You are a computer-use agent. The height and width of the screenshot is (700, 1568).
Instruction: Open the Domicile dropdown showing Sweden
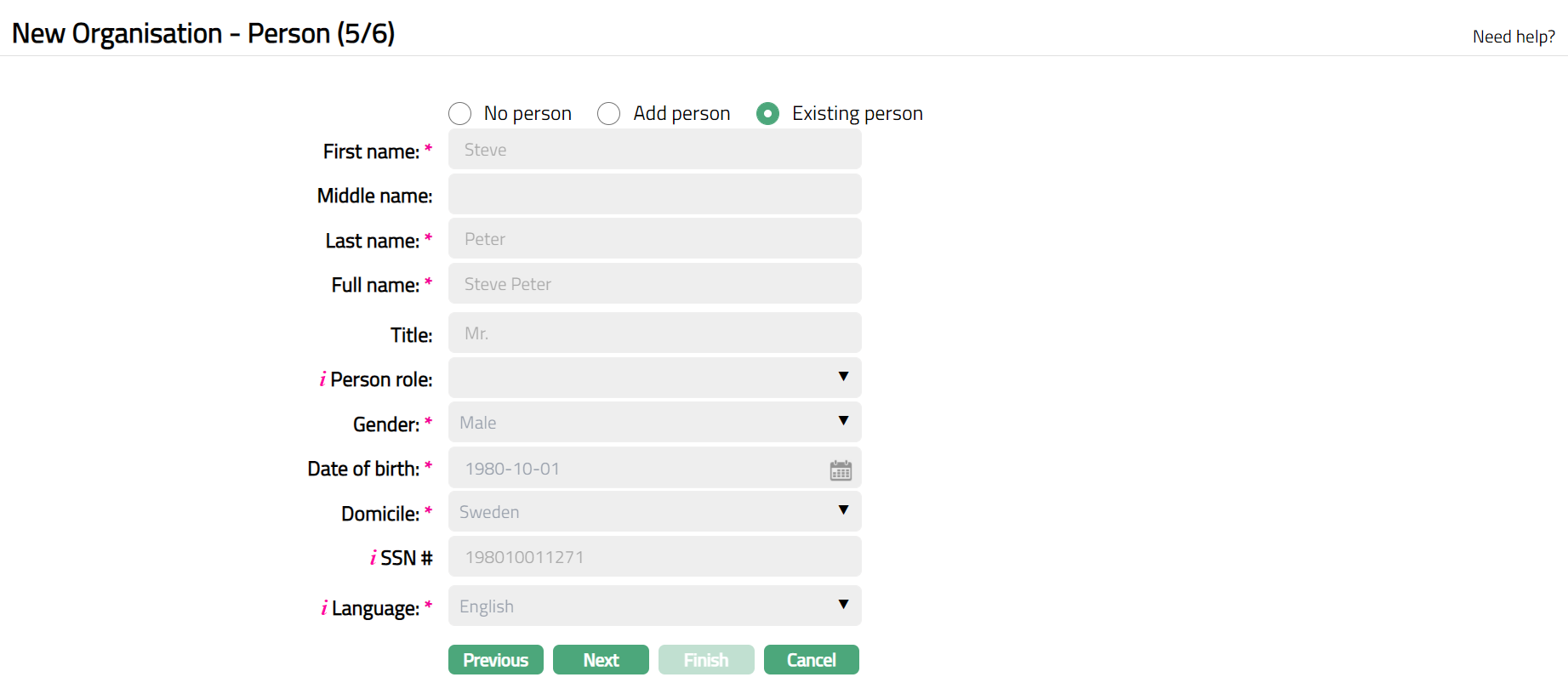[x=654, y=512]
